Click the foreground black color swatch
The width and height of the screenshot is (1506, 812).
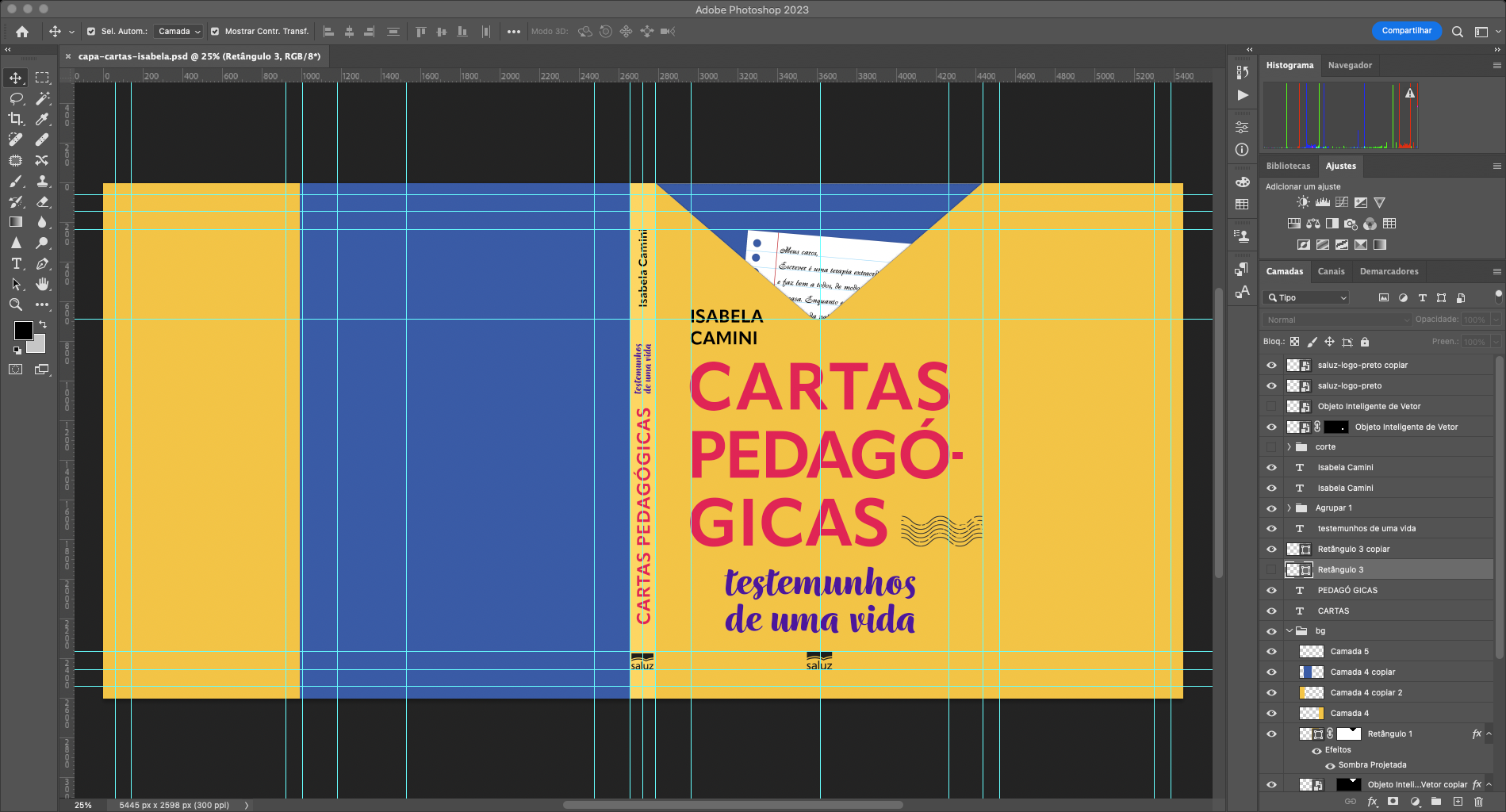pos(23,330)
